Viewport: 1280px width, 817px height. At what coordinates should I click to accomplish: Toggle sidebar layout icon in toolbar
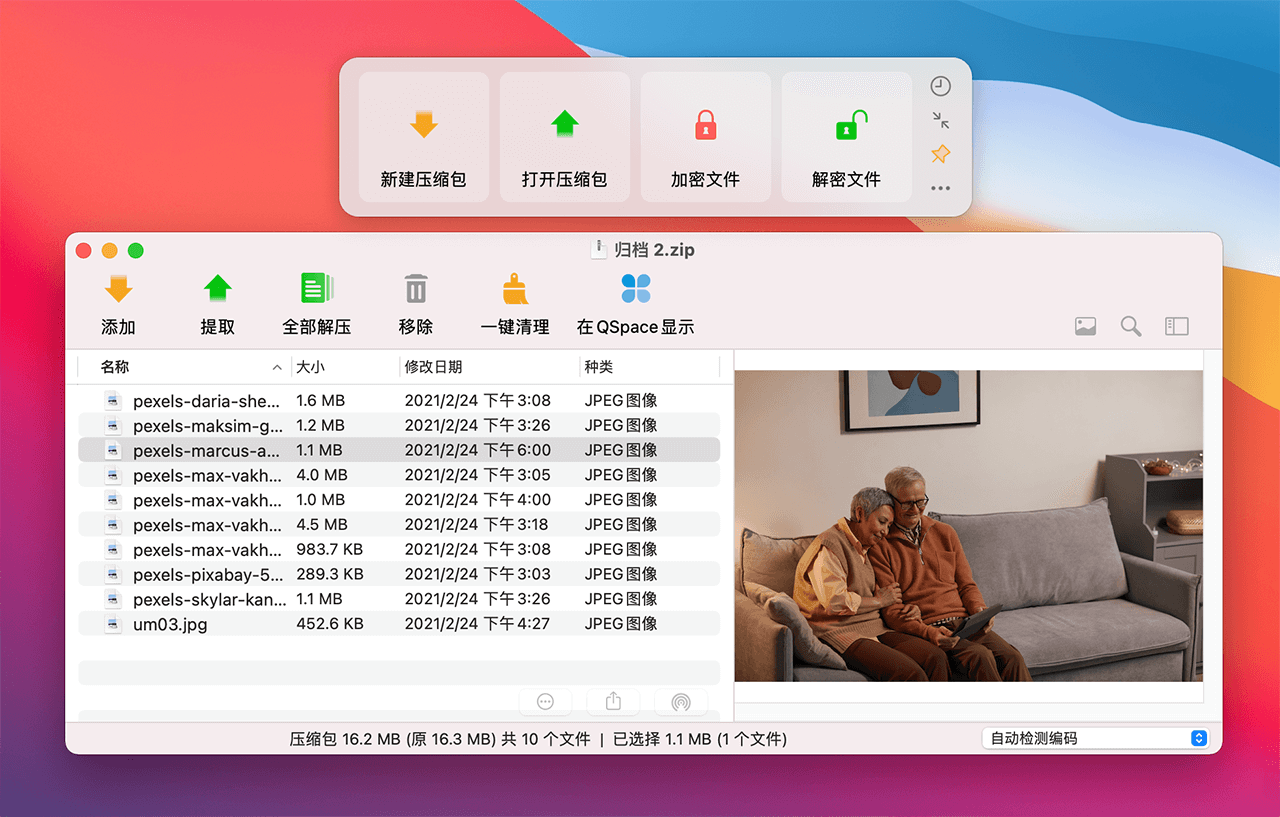pos(1177,326)
